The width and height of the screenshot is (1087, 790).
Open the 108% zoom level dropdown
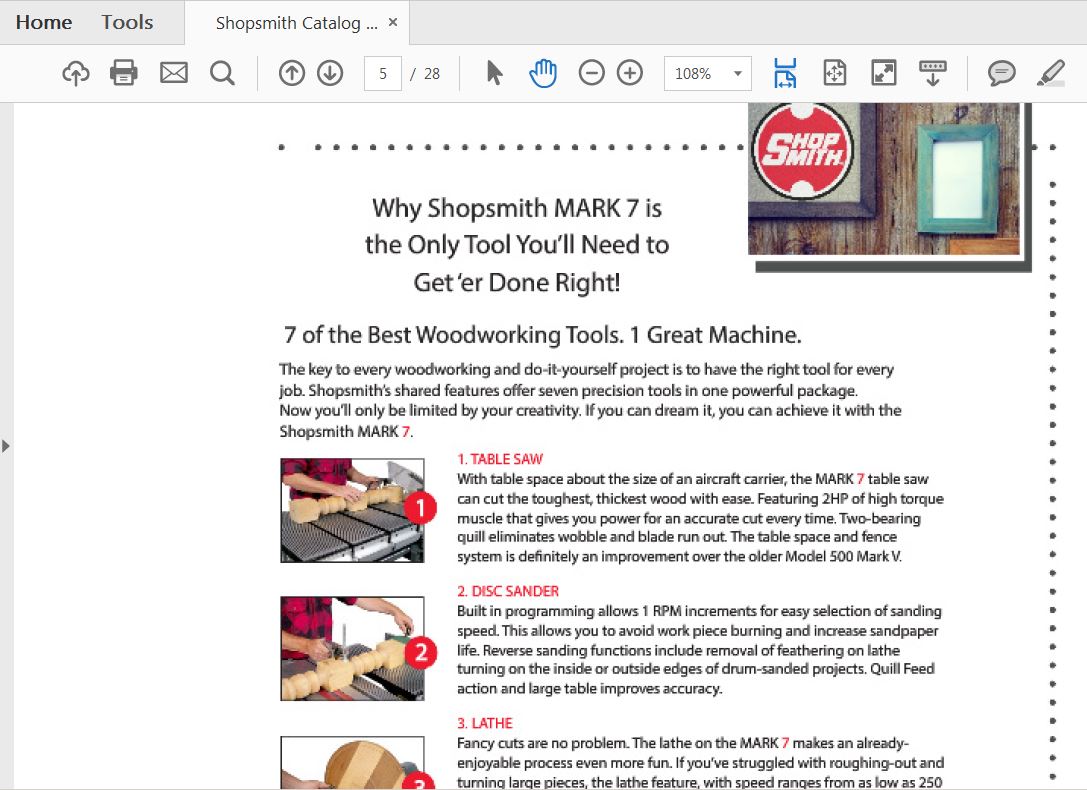point(708,73)
